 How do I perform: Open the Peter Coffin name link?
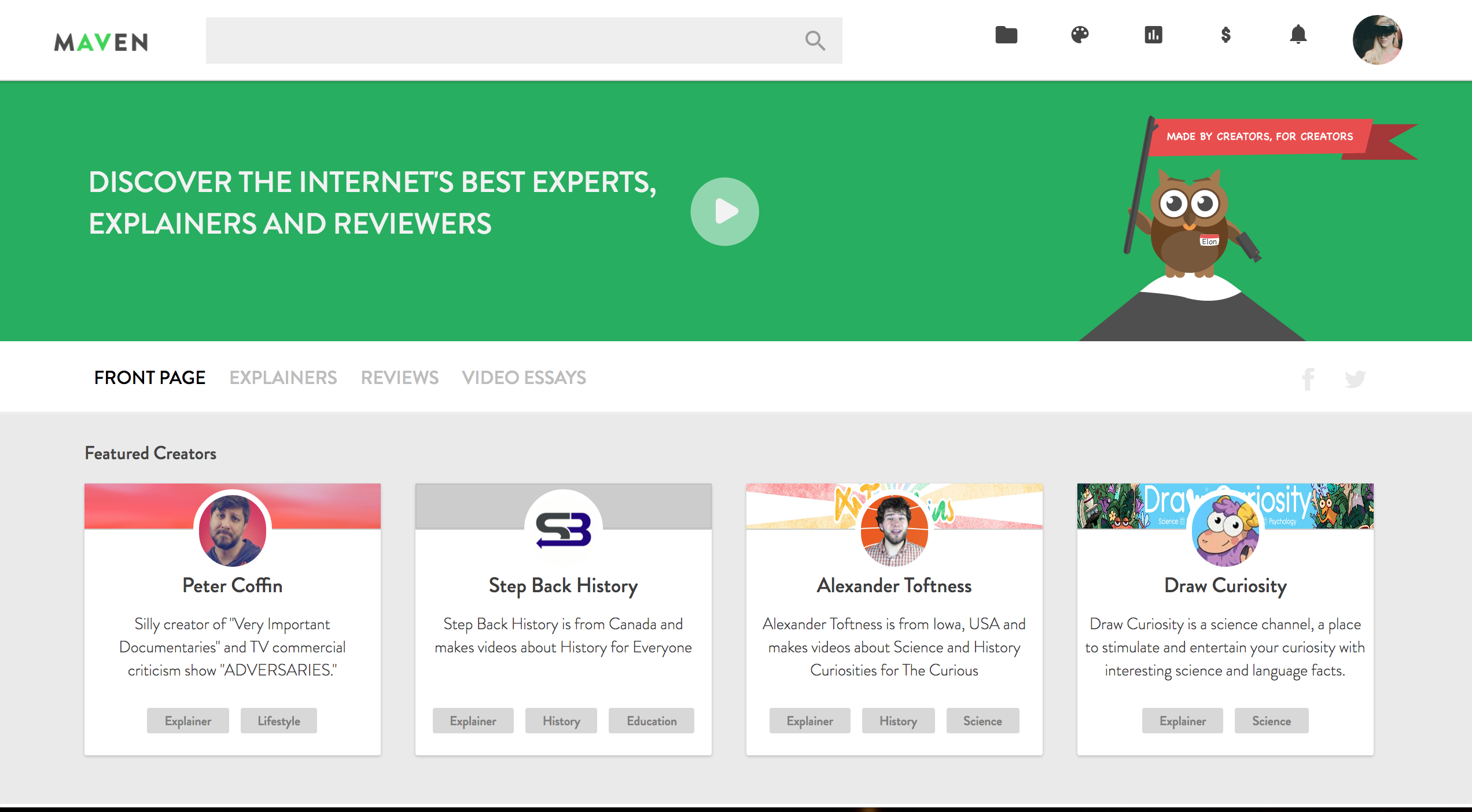pos(233,585)
